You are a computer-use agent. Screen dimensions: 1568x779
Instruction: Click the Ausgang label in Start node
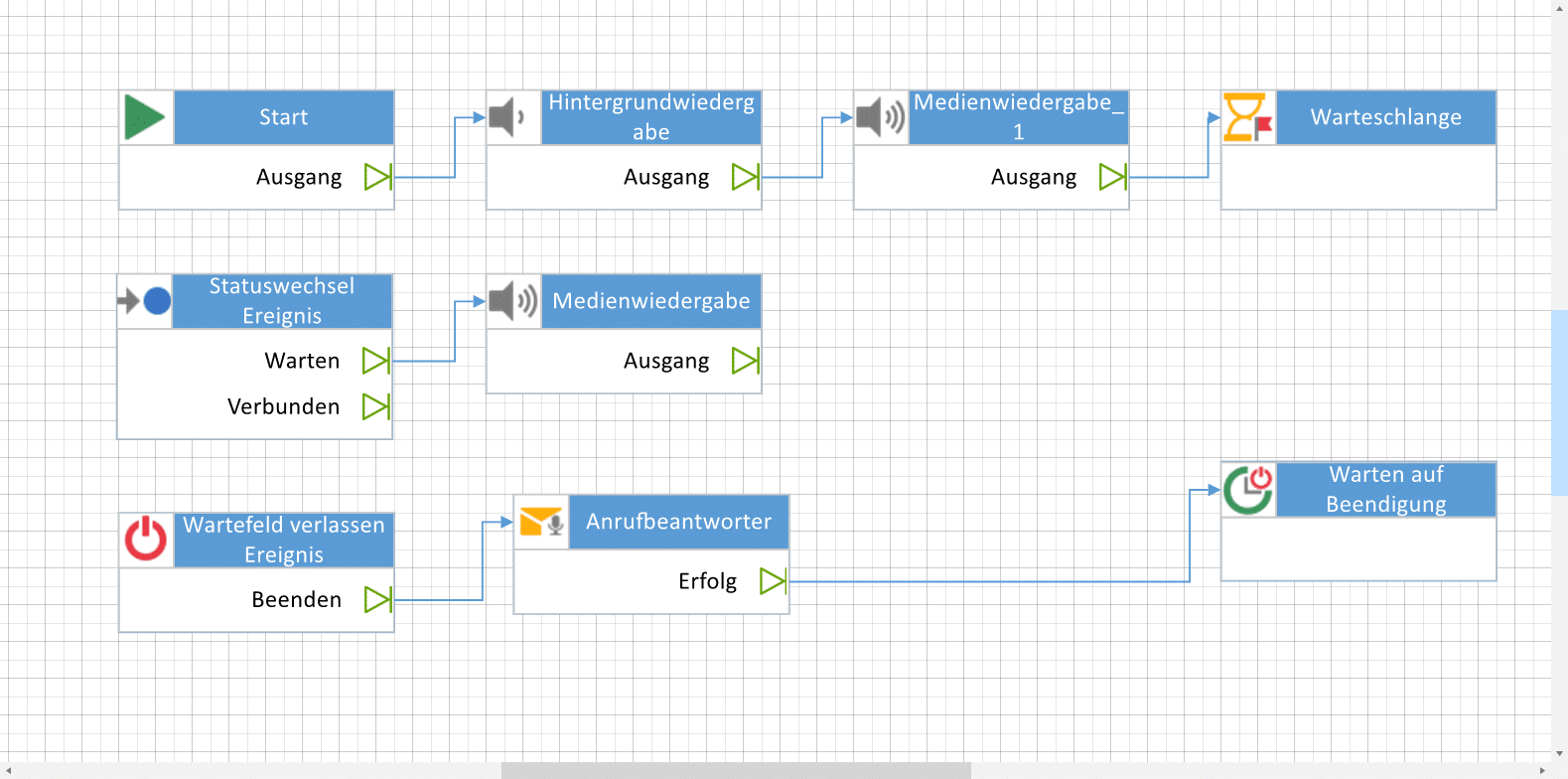click(299, 177)
